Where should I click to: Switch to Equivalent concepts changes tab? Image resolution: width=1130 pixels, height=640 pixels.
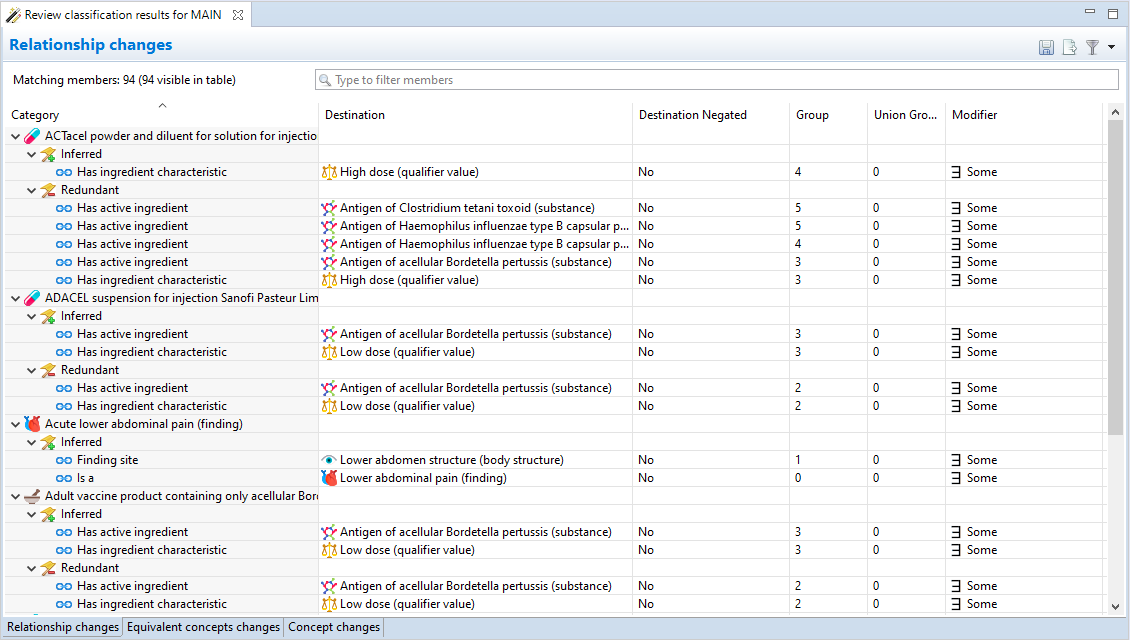pos(203,627)
